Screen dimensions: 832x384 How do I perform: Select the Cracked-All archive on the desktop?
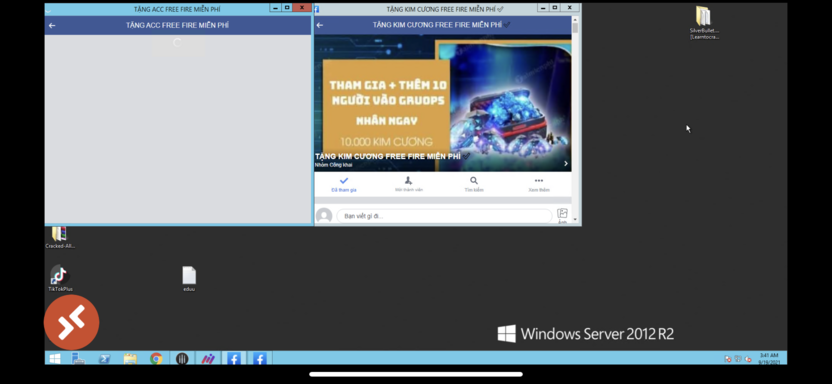[59, 237]
